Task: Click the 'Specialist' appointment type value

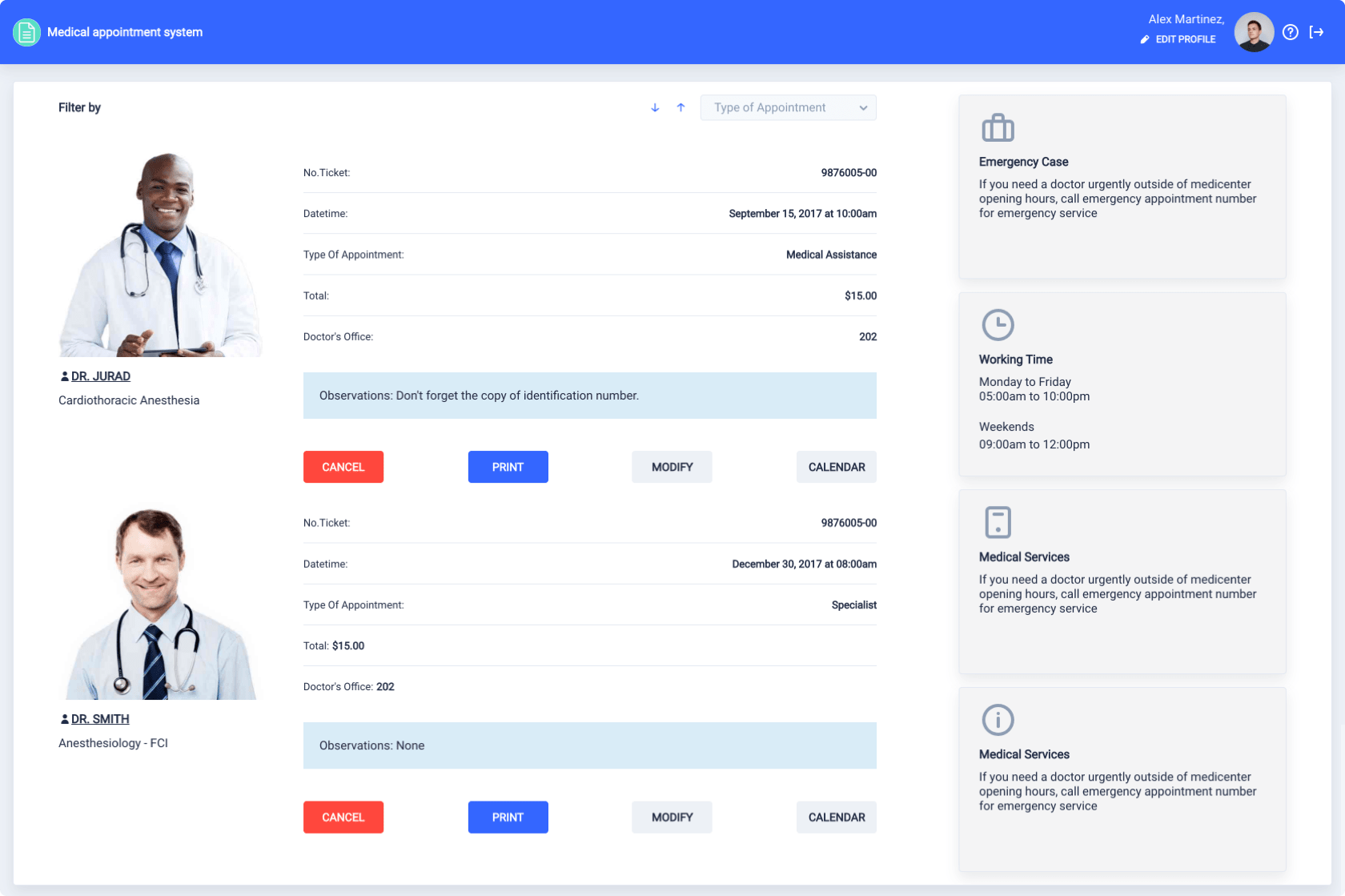Action: [853, 605]
